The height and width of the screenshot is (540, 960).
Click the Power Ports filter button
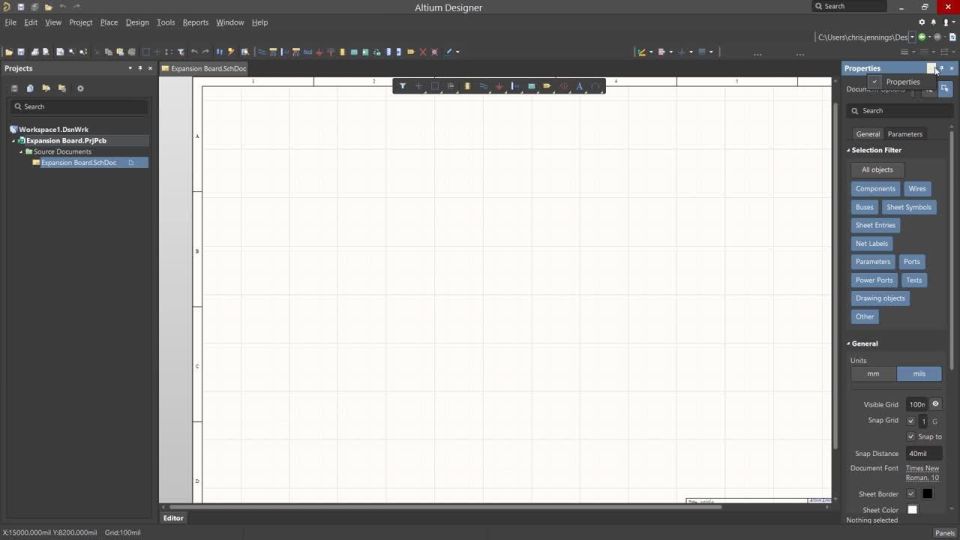(874, 280)
